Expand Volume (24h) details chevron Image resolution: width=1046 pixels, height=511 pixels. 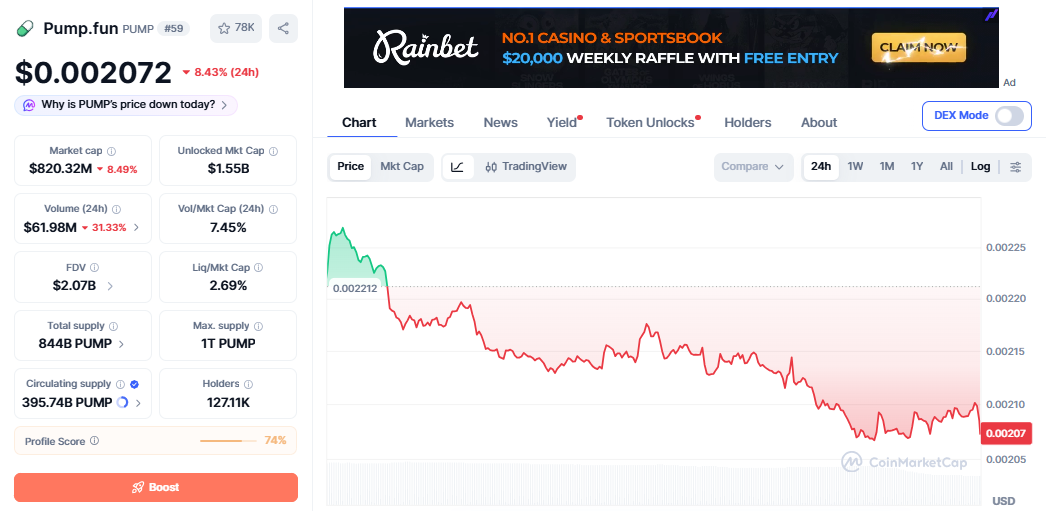point(137,227)
